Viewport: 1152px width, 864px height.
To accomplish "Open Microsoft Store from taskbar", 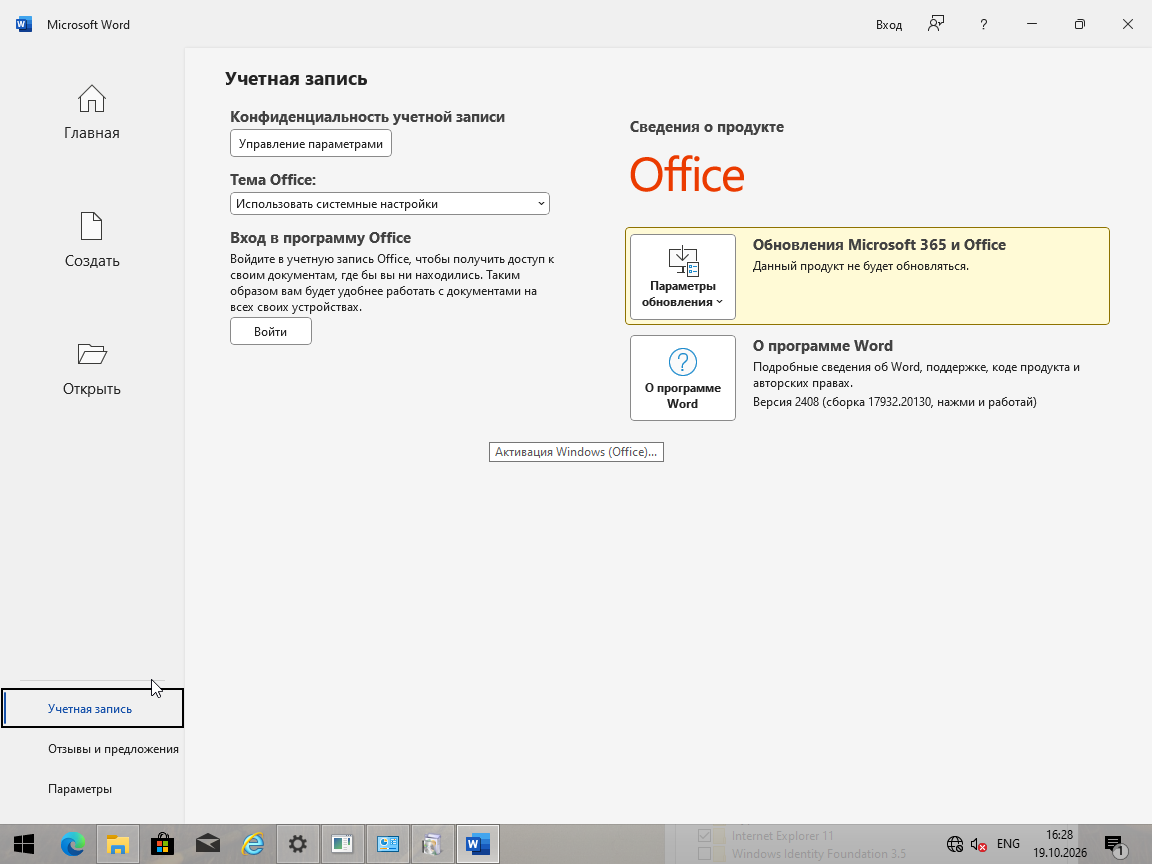I will click(x=162, y=844).
